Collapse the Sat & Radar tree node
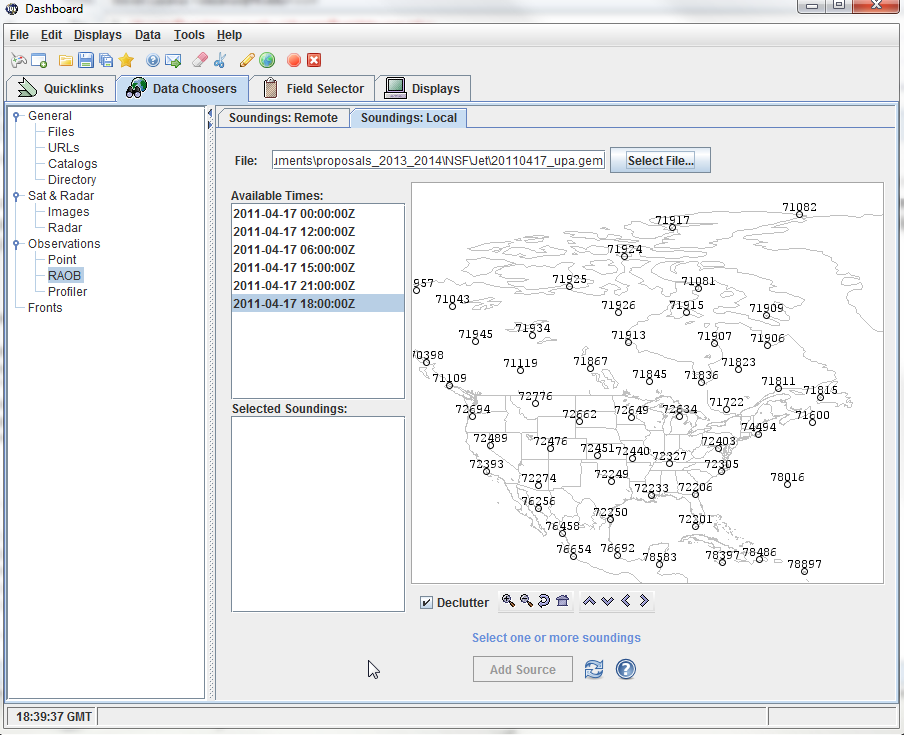 tap(17, 196)
